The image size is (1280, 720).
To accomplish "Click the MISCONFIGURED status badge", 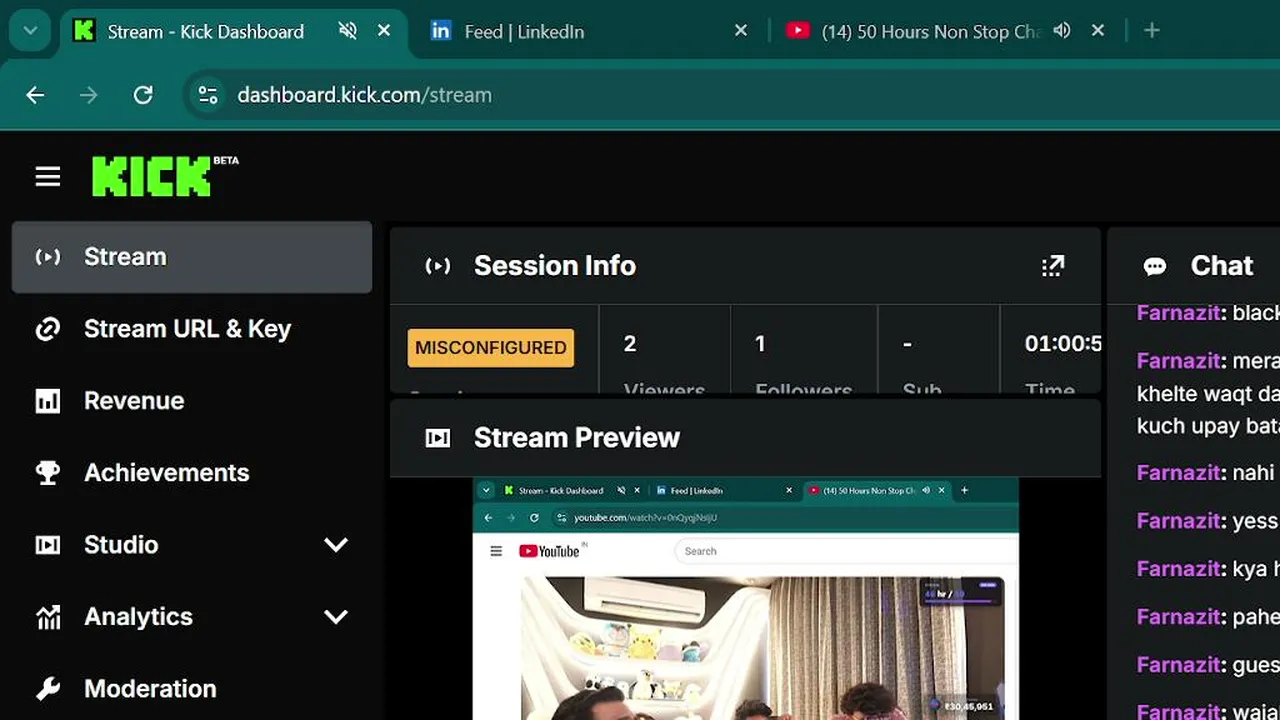I will (491, 348).
